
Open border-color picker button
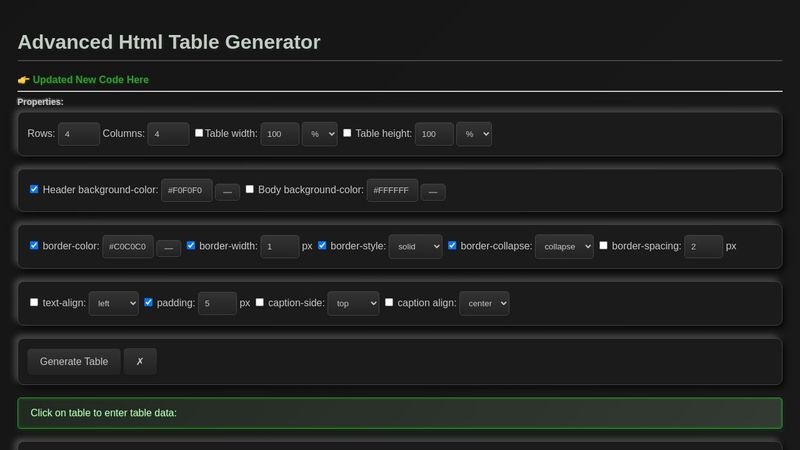tap(168, 247)
